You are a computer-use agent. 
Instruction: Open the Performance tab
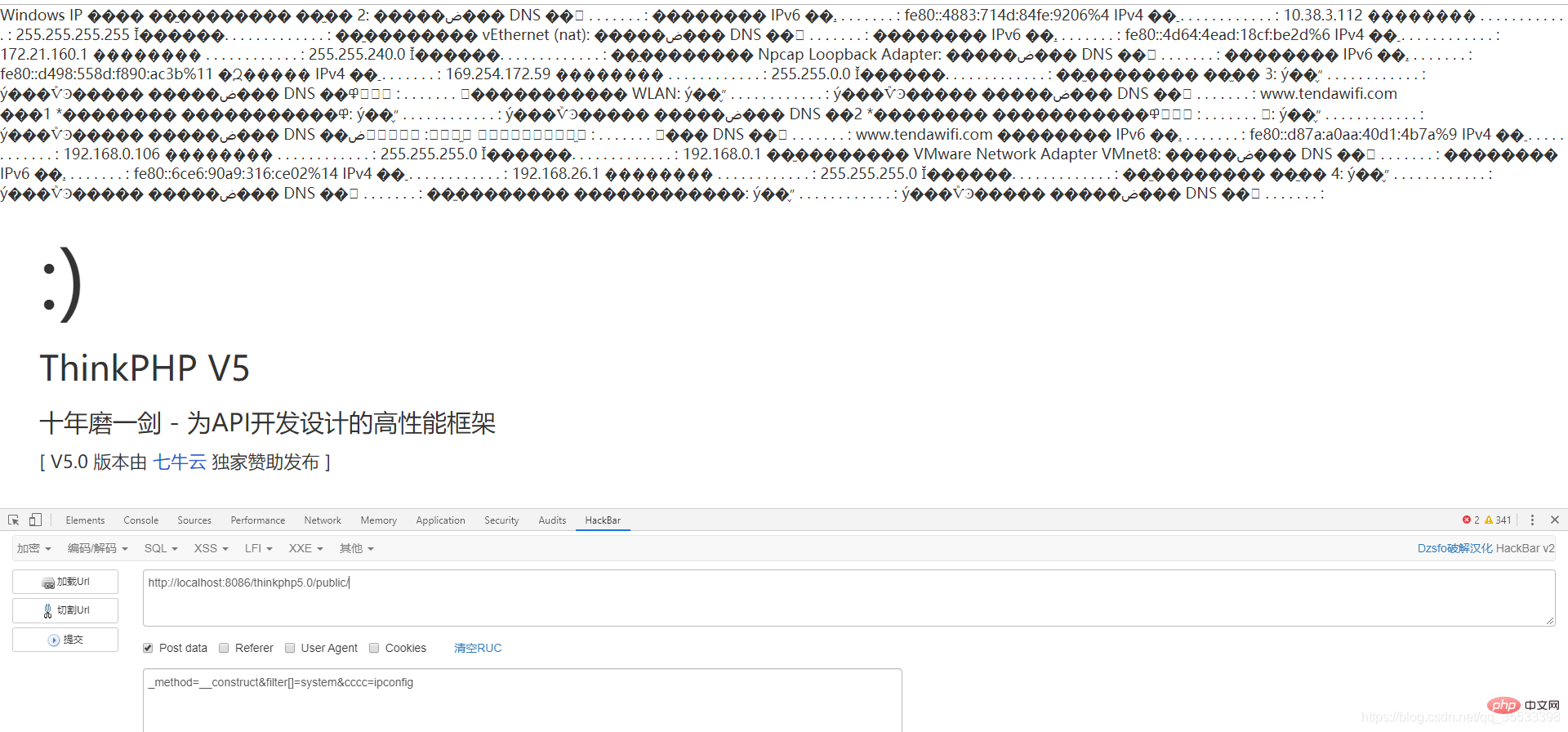click(258, 520)
